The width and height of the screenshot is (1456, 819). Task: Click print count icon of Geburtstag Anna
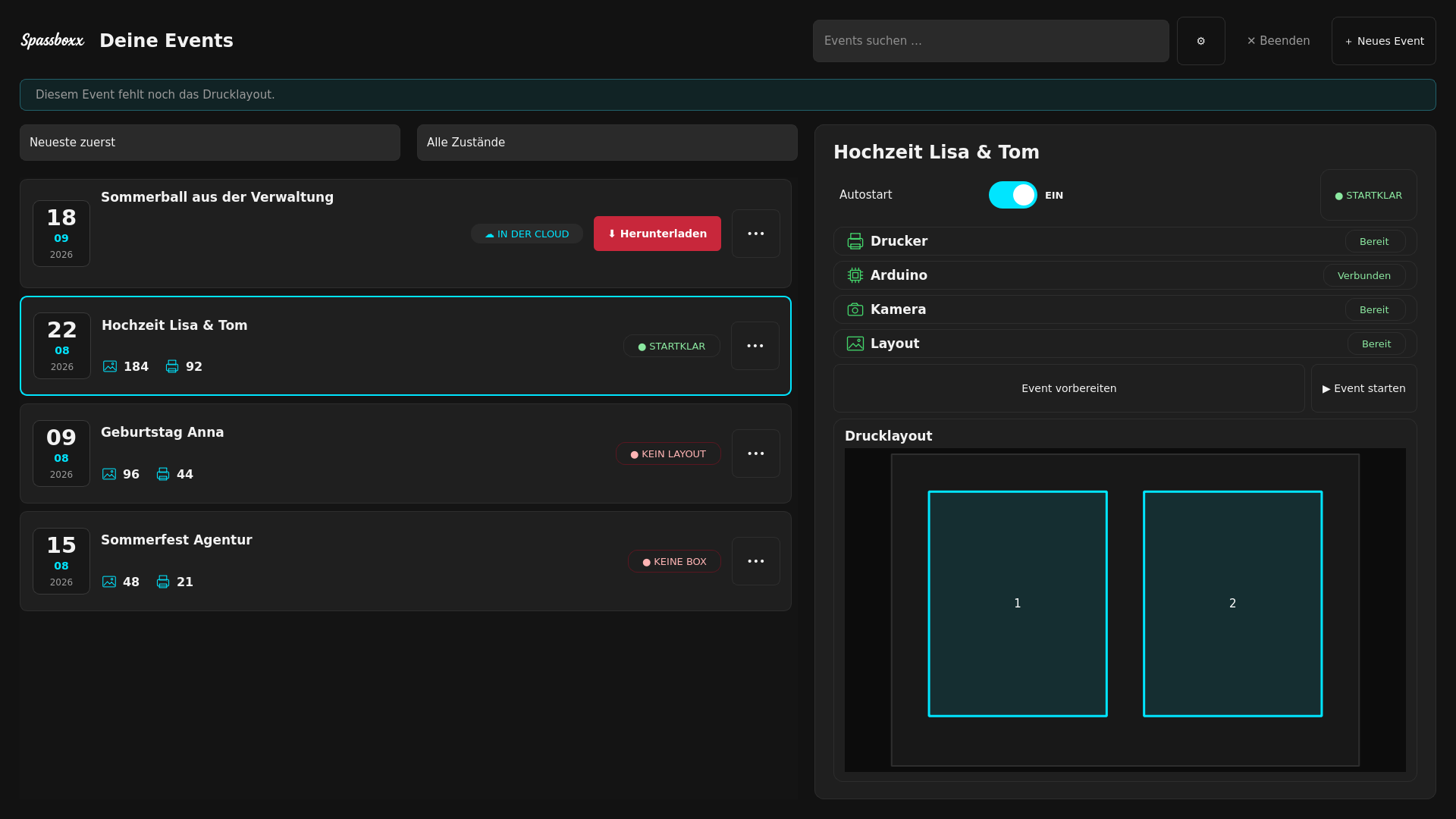pos(163,474)
